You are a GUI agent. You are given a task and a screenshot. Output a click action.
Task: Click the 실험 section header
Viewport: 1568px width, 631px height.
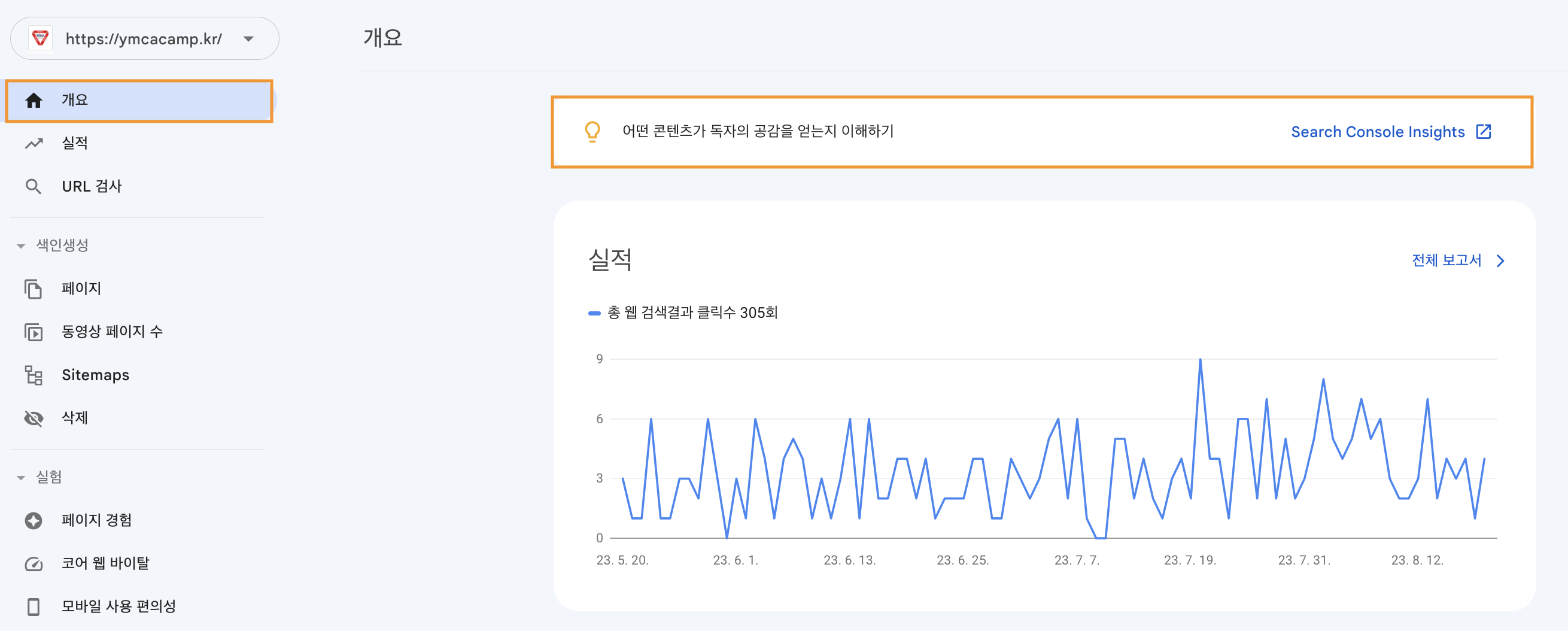tap(48, 477)
